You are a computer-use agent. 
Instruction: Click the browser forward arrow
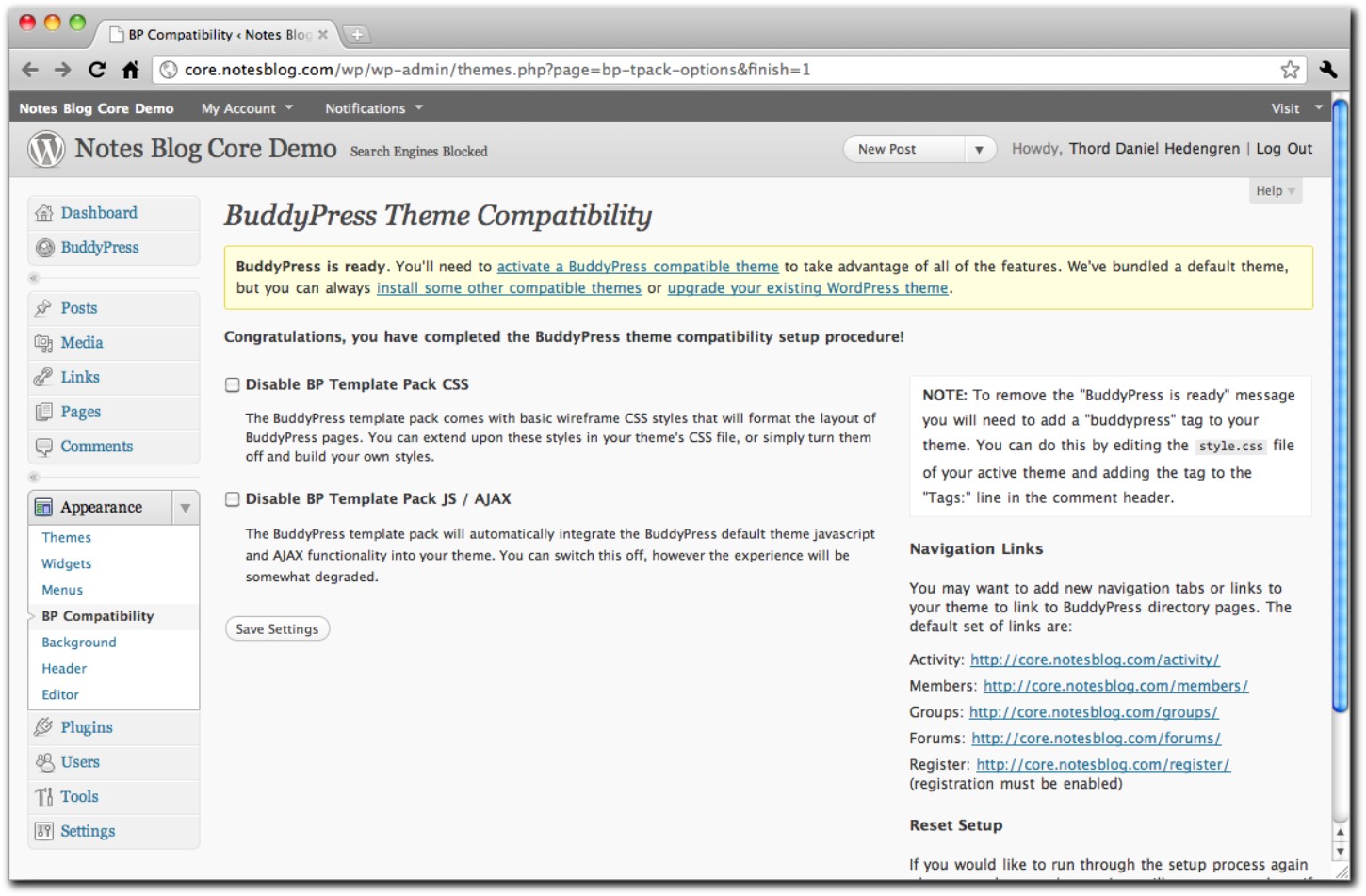(63, 70)
